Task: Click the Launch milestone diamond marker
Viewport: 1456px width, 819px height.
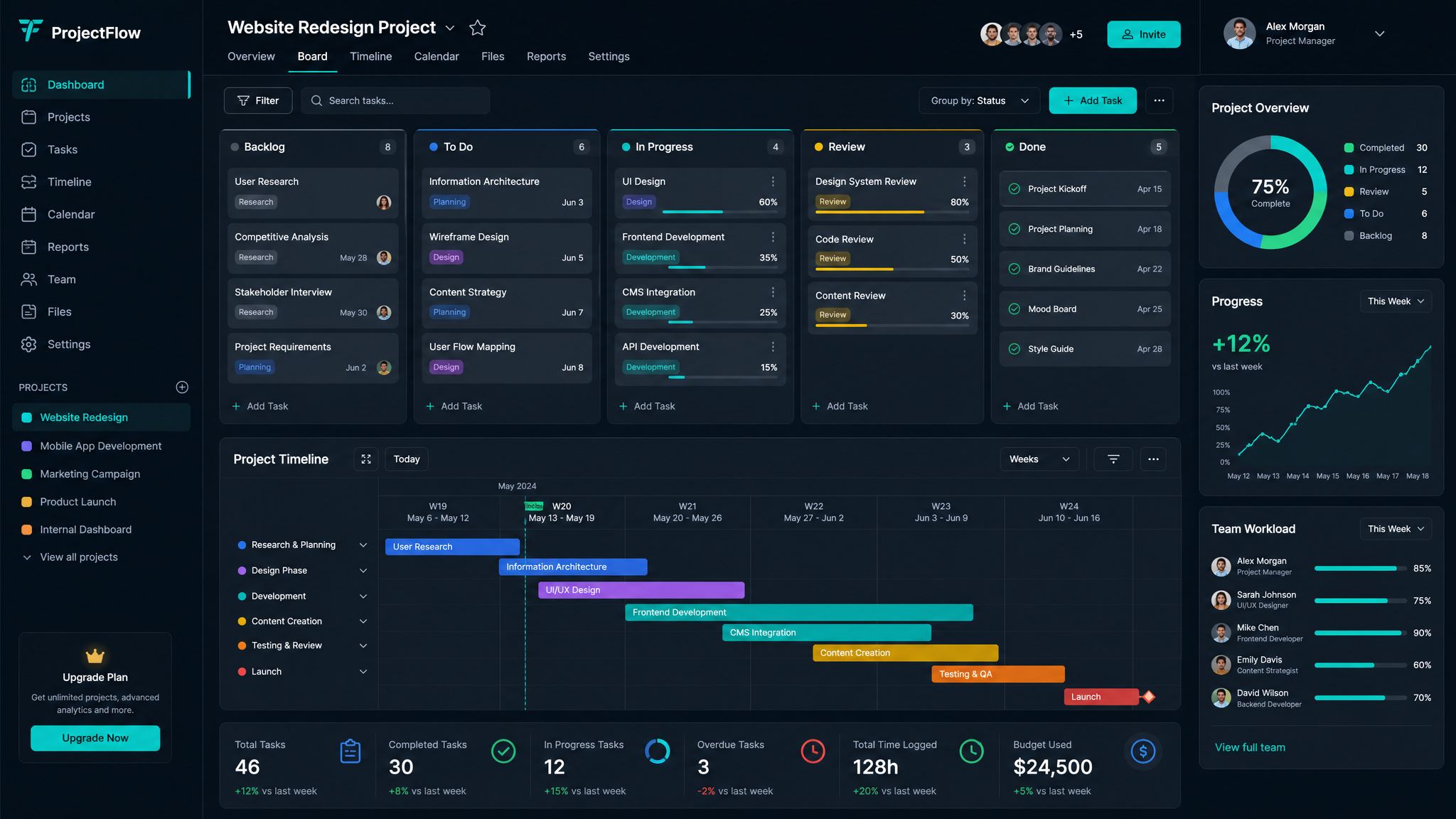Action: click(1148, 697)
